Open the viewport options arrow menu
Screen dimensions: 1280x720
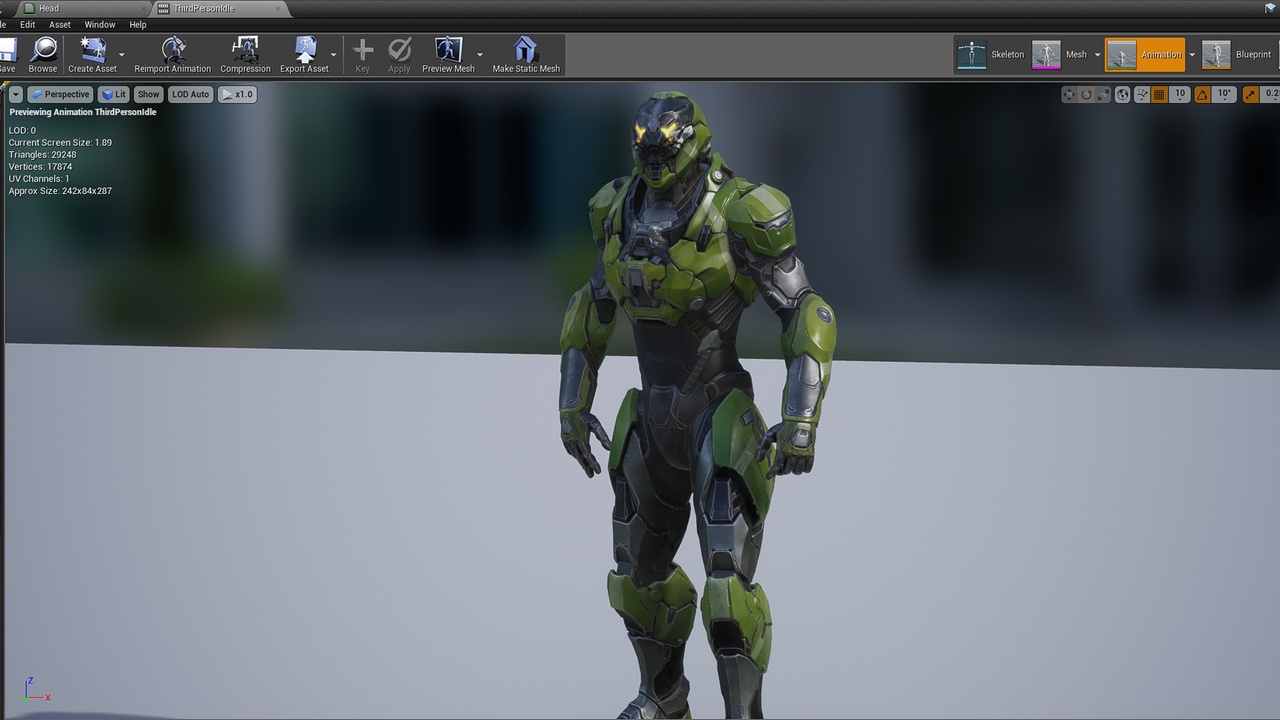(x=16, y=94)
